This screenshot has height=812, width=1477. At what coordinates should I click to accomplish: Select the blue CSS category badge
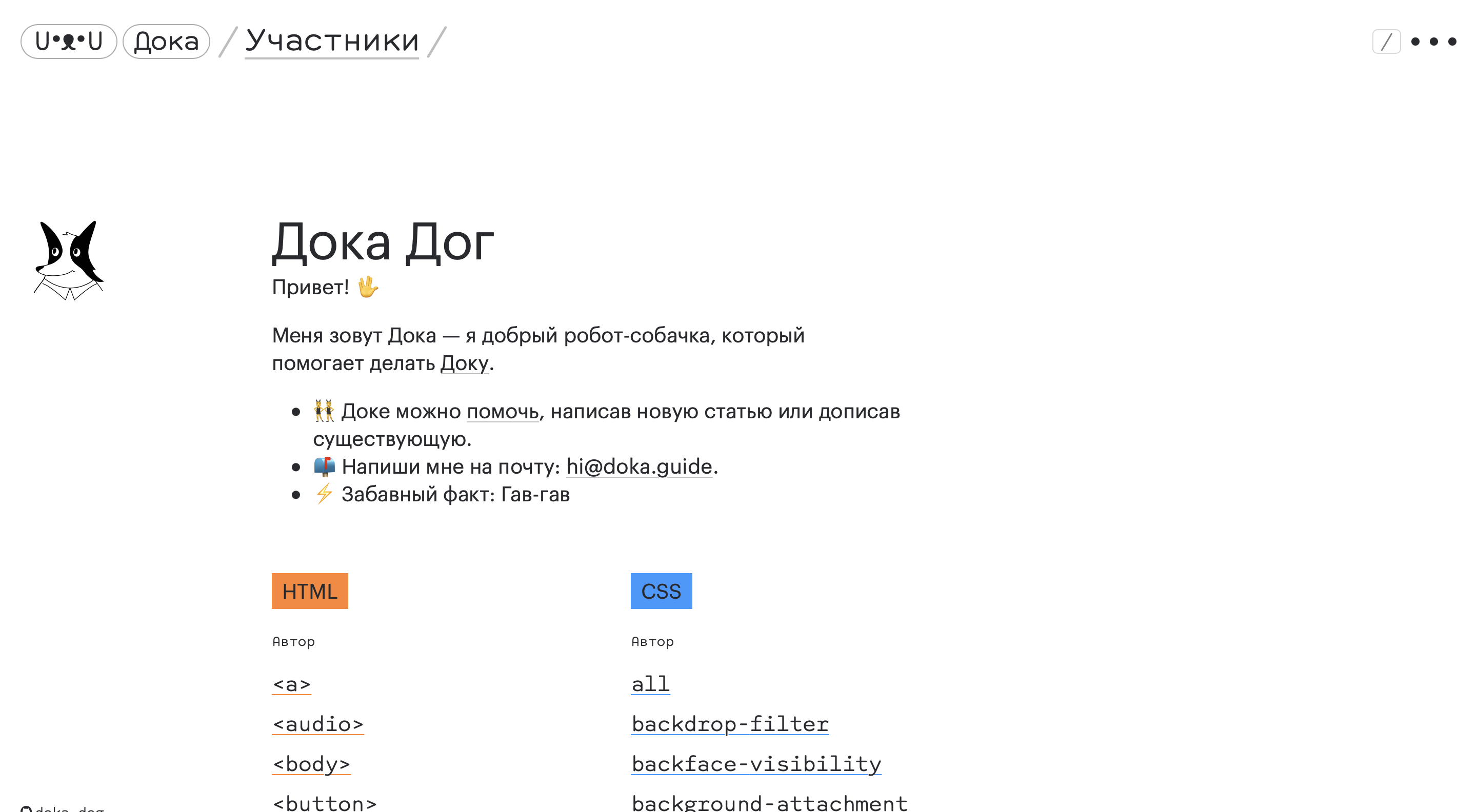point(661,591)
